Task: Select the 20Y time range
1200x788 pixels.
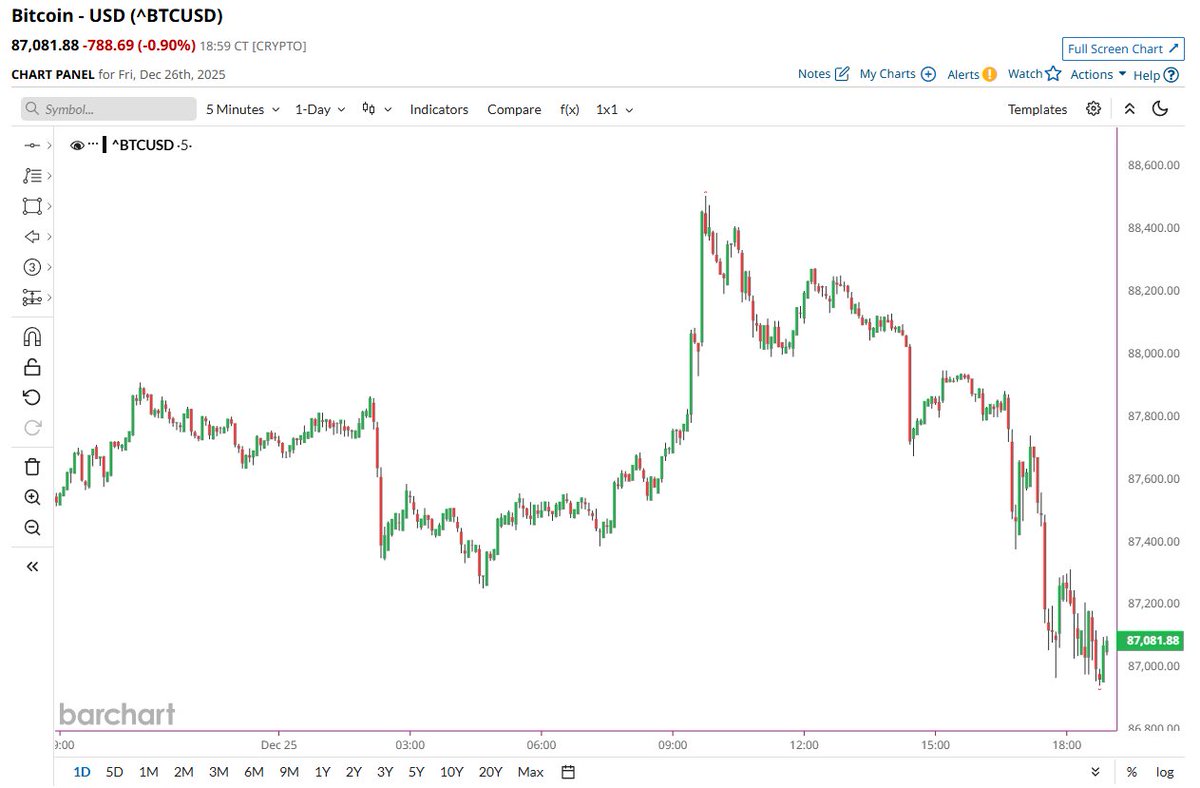Action: tap(490, 772)
